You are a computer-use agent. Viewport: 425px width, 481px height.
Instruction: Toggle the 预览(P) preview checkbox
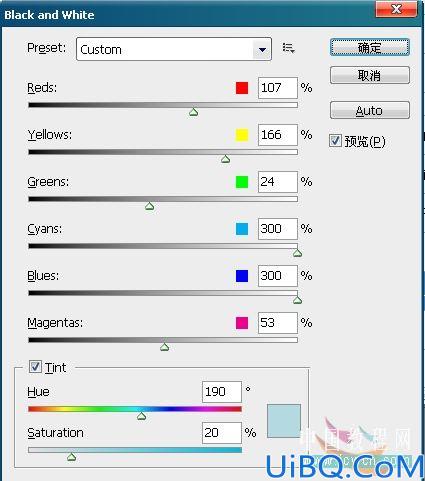335,141
